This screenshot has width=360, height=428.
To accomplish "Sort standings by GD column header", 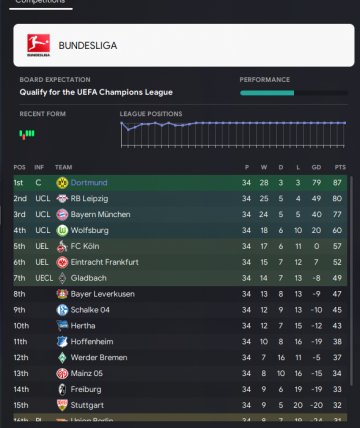I will 316,167.
